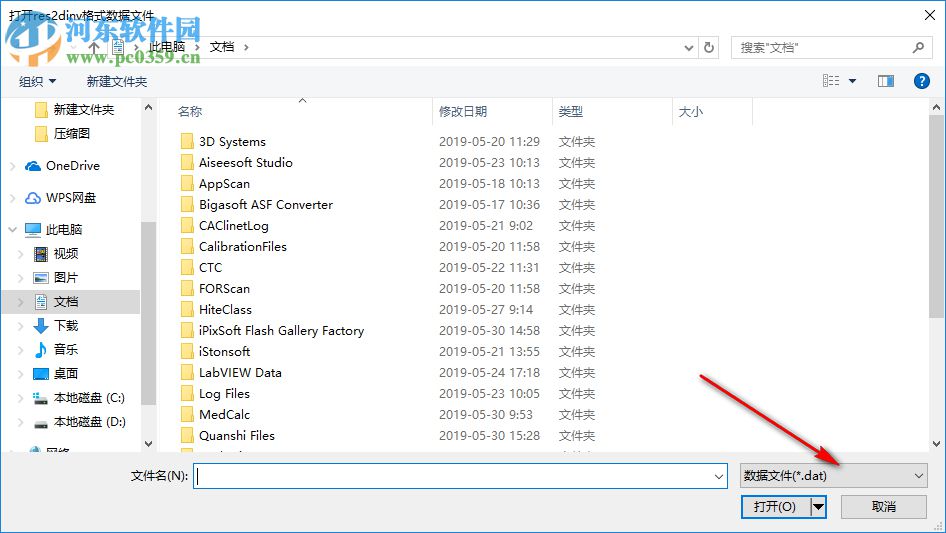Select the LabVIEW Data folder name
Image resolution: width=946 pixels, height=533 pixels.
pos(240,372)
